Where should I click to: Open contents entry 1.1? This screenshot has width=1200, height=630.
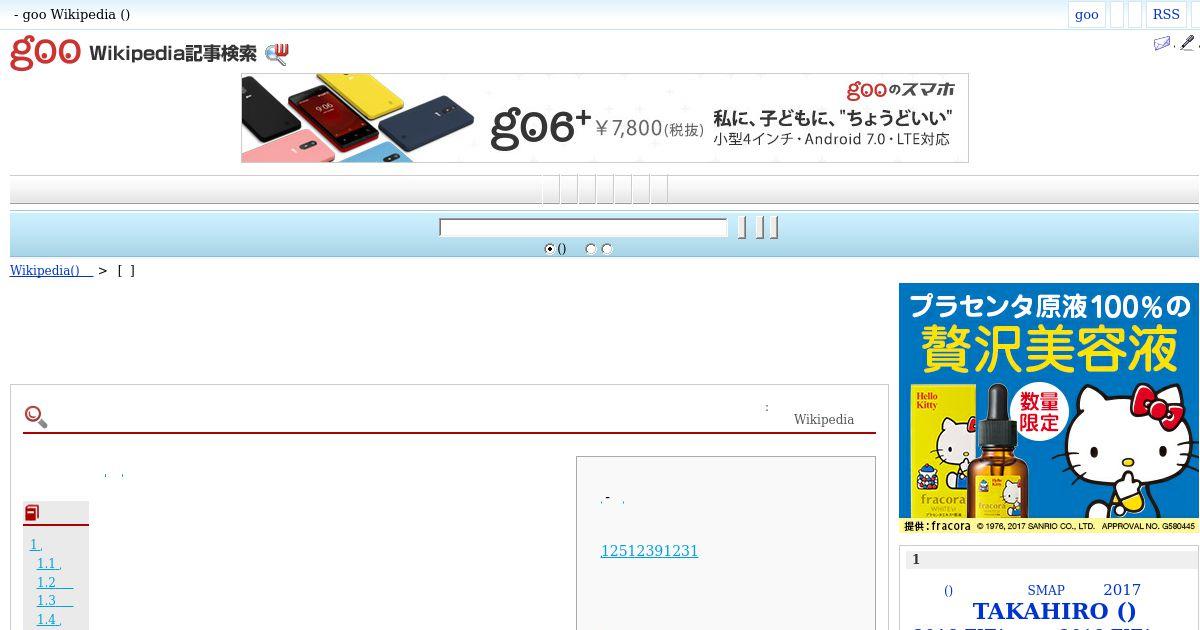coord(49,564)
